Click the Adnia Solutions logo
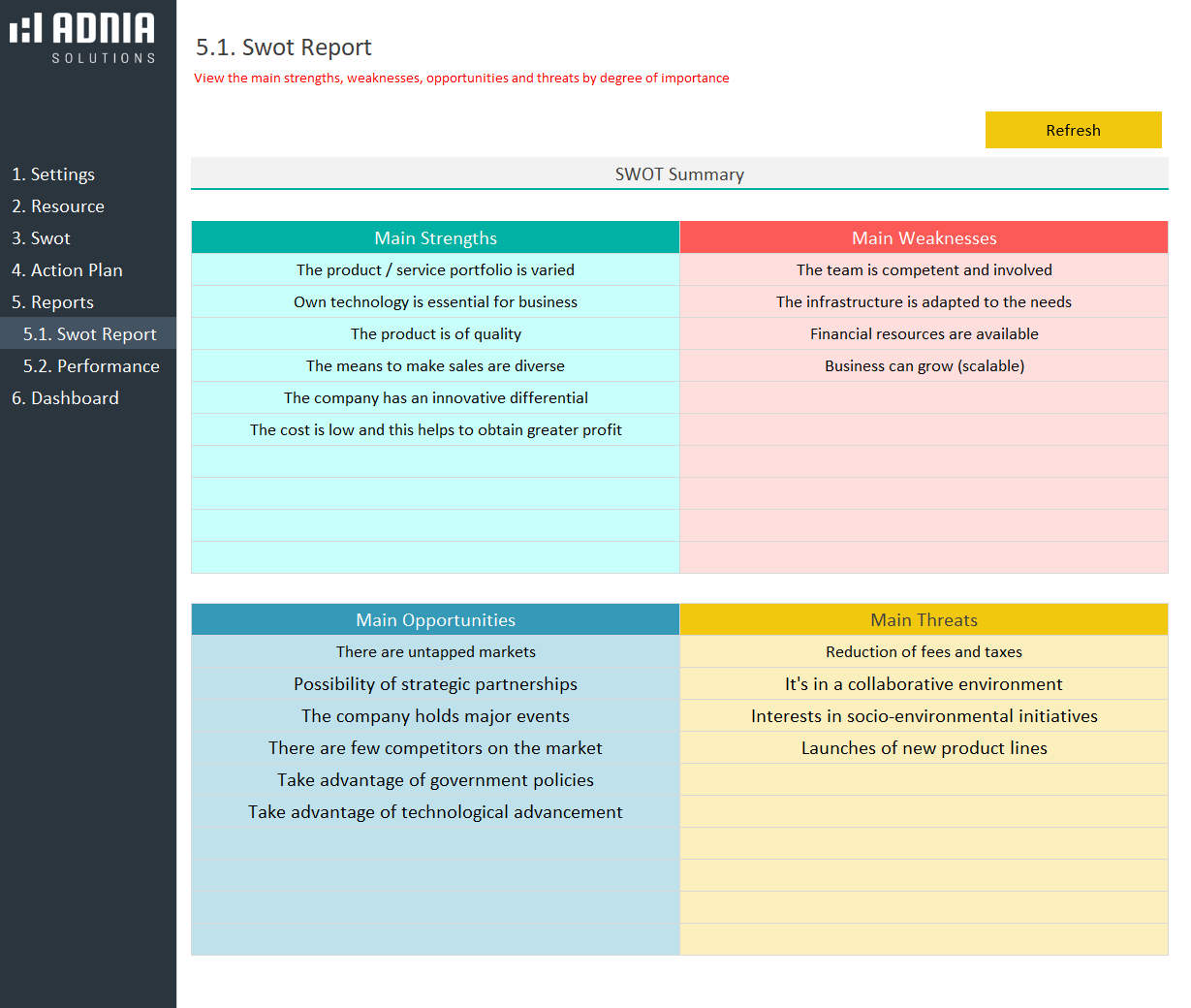 coord(83,37)
